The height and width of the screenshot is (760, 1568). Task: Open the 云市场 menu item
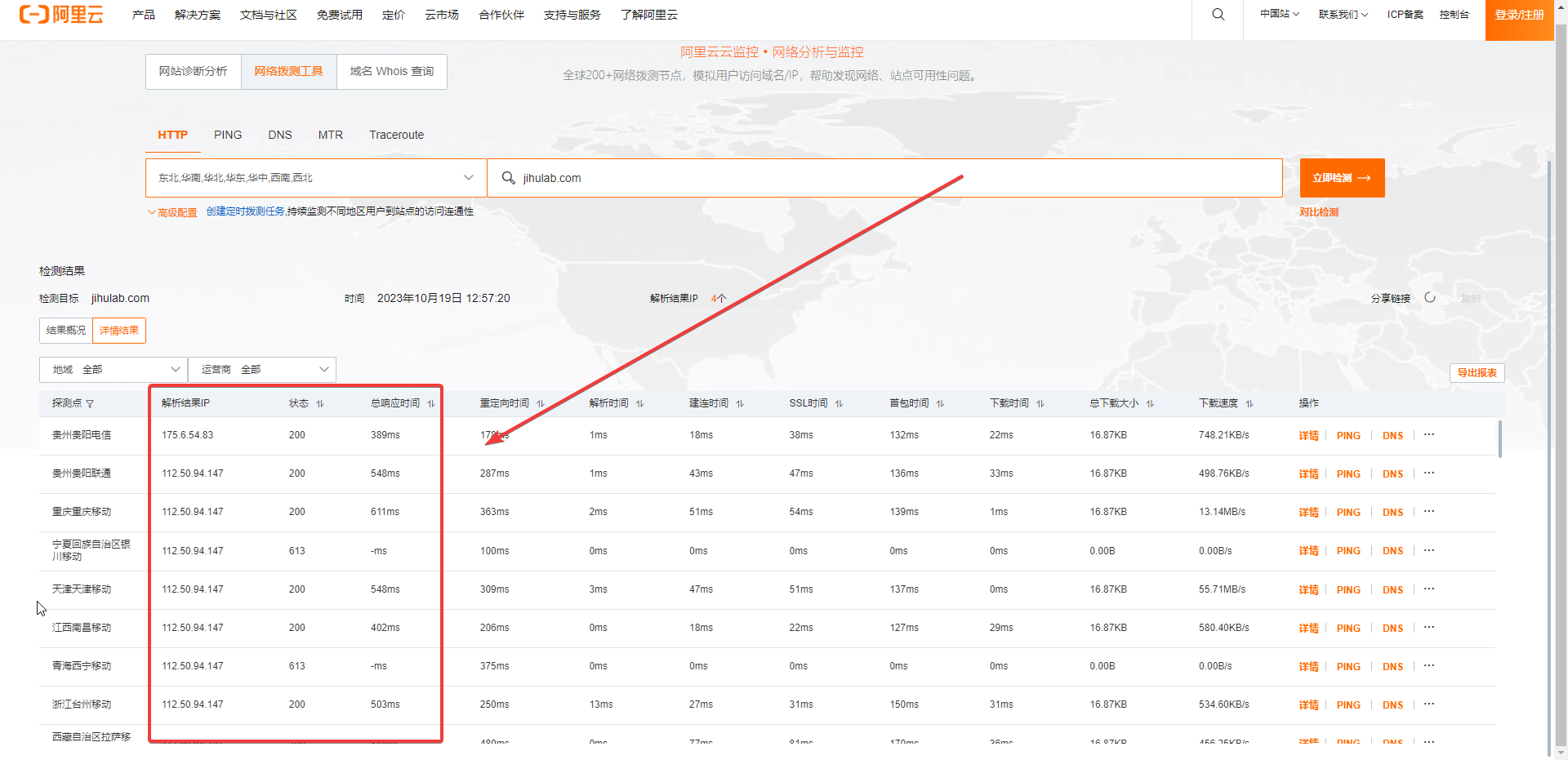442,15
